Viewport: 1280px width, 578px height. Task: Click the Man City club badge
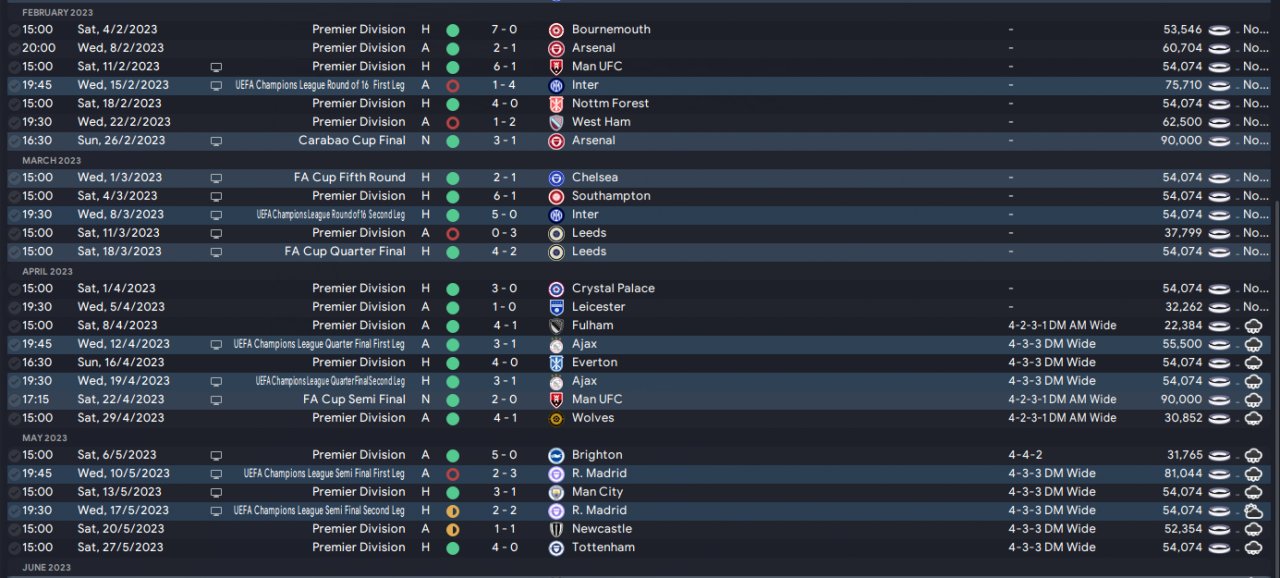556,492
